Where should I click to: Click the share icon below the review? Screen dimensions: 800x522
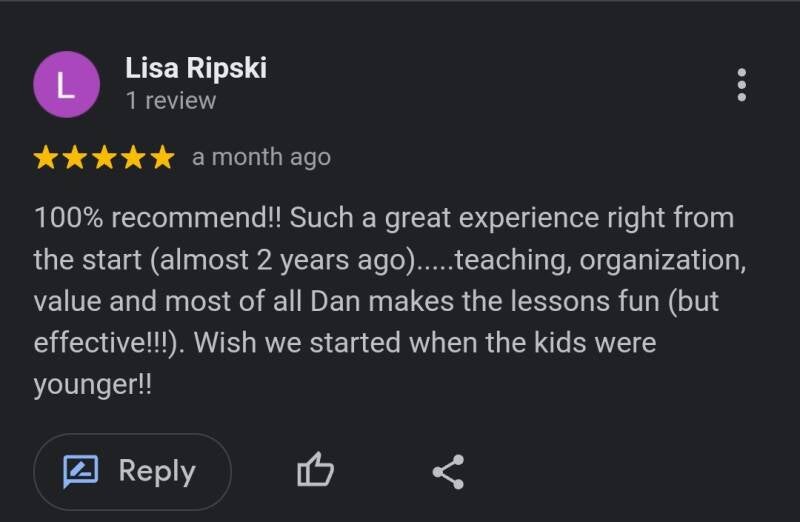[448, 471]
